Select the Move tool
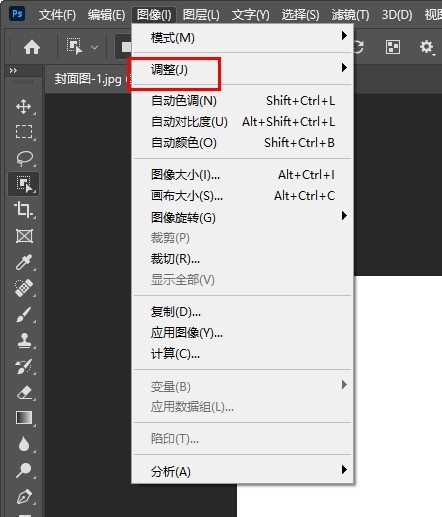 point(24,106)
